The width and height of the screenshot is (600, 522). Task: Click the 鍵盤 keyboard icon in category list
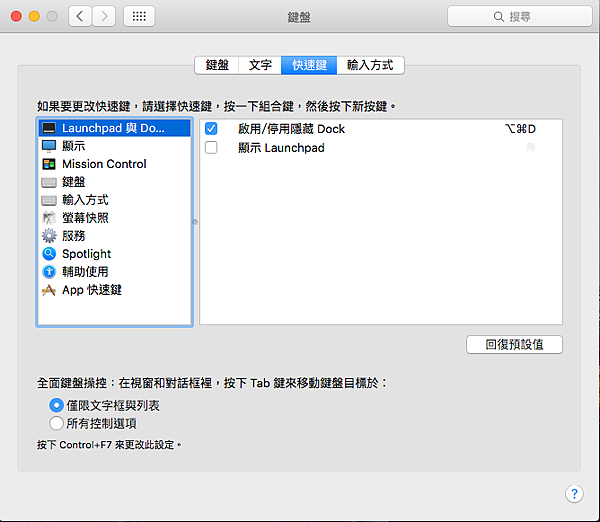pyautogui.click(x=49, y=182)
